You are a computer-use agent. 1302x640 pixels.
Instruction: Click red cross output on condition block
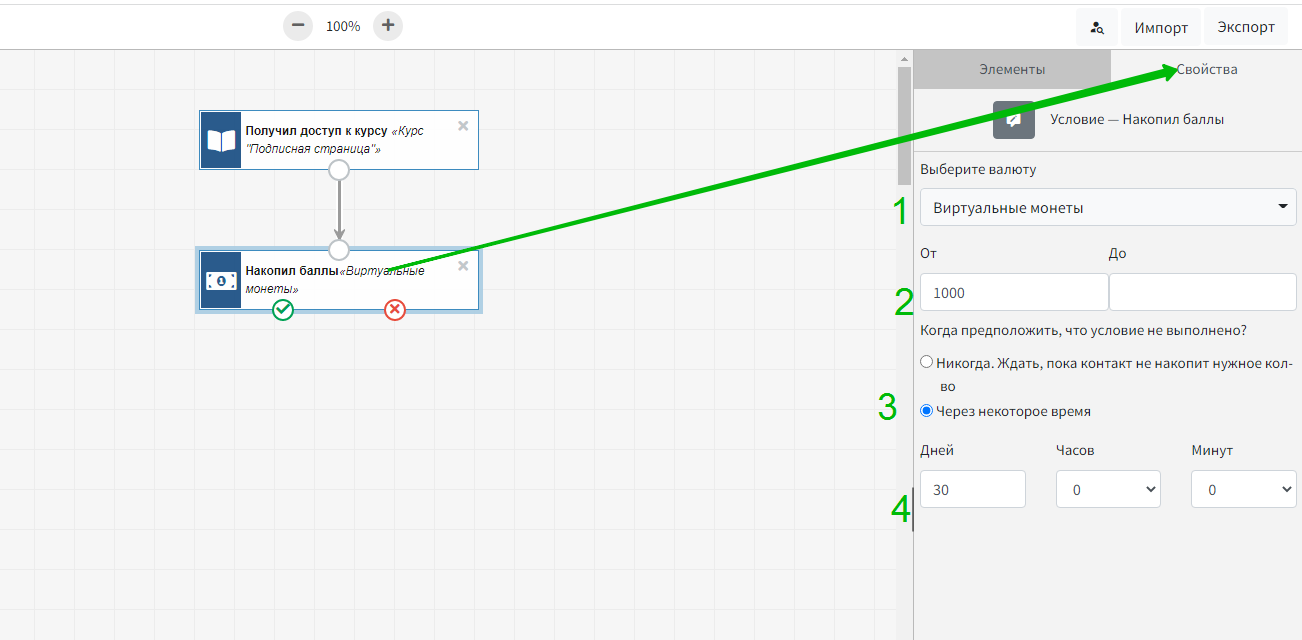(395, 310)
